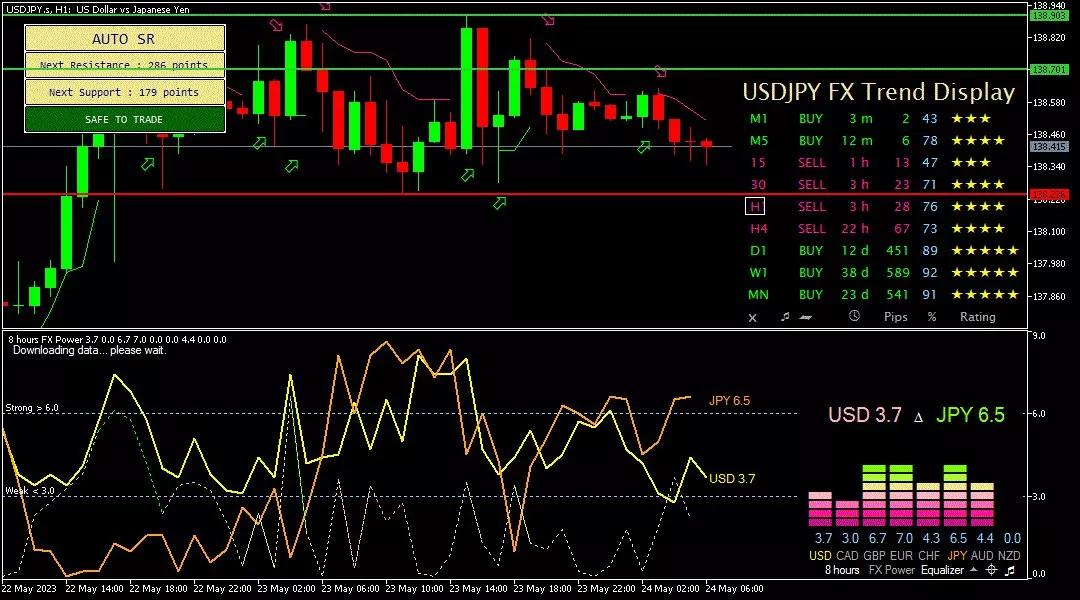Click the D1 row five-star rating
1080x600 pixels.
click(x=985, y=251)
